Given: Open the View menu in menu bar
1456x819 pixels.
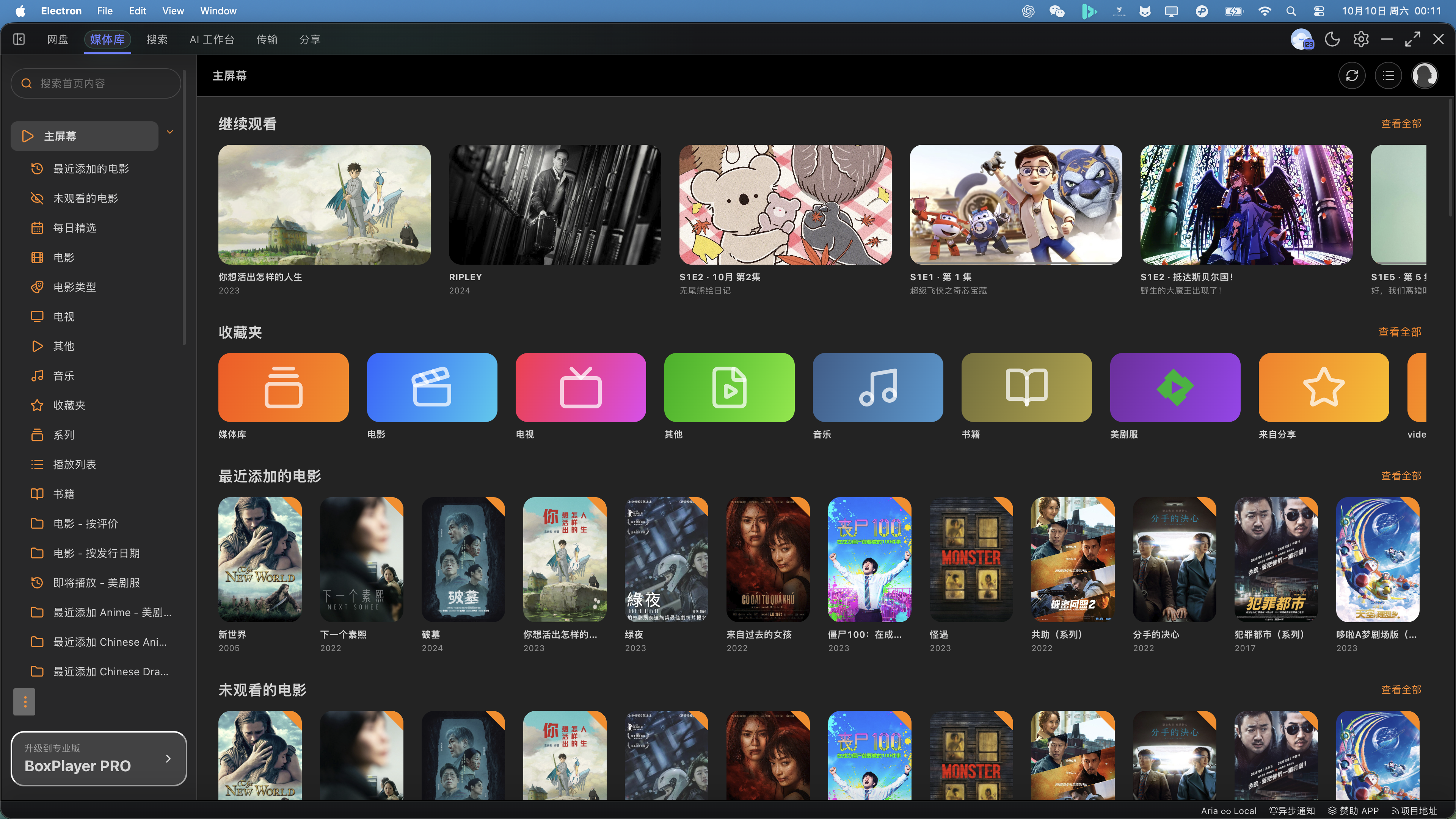Looking at the screenshot, I should pyautogui.click(x=173, y=11).
